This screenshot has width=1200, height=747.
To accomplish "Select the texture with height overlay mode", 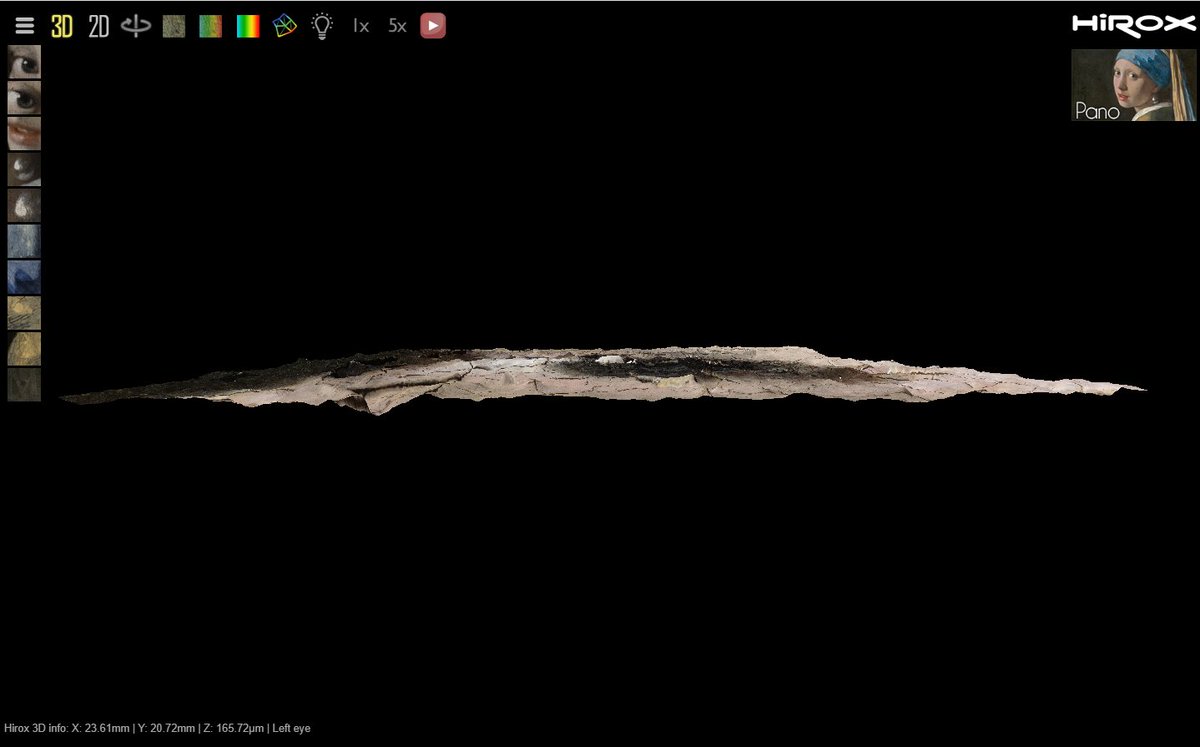I will [210, 26].
